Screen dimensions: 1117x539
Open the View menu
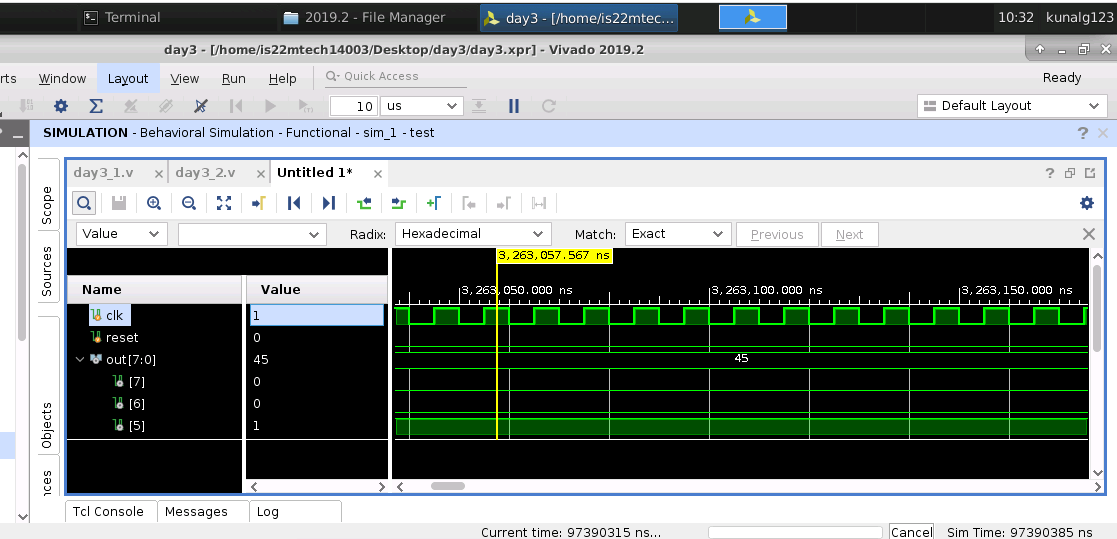(185, 79)
